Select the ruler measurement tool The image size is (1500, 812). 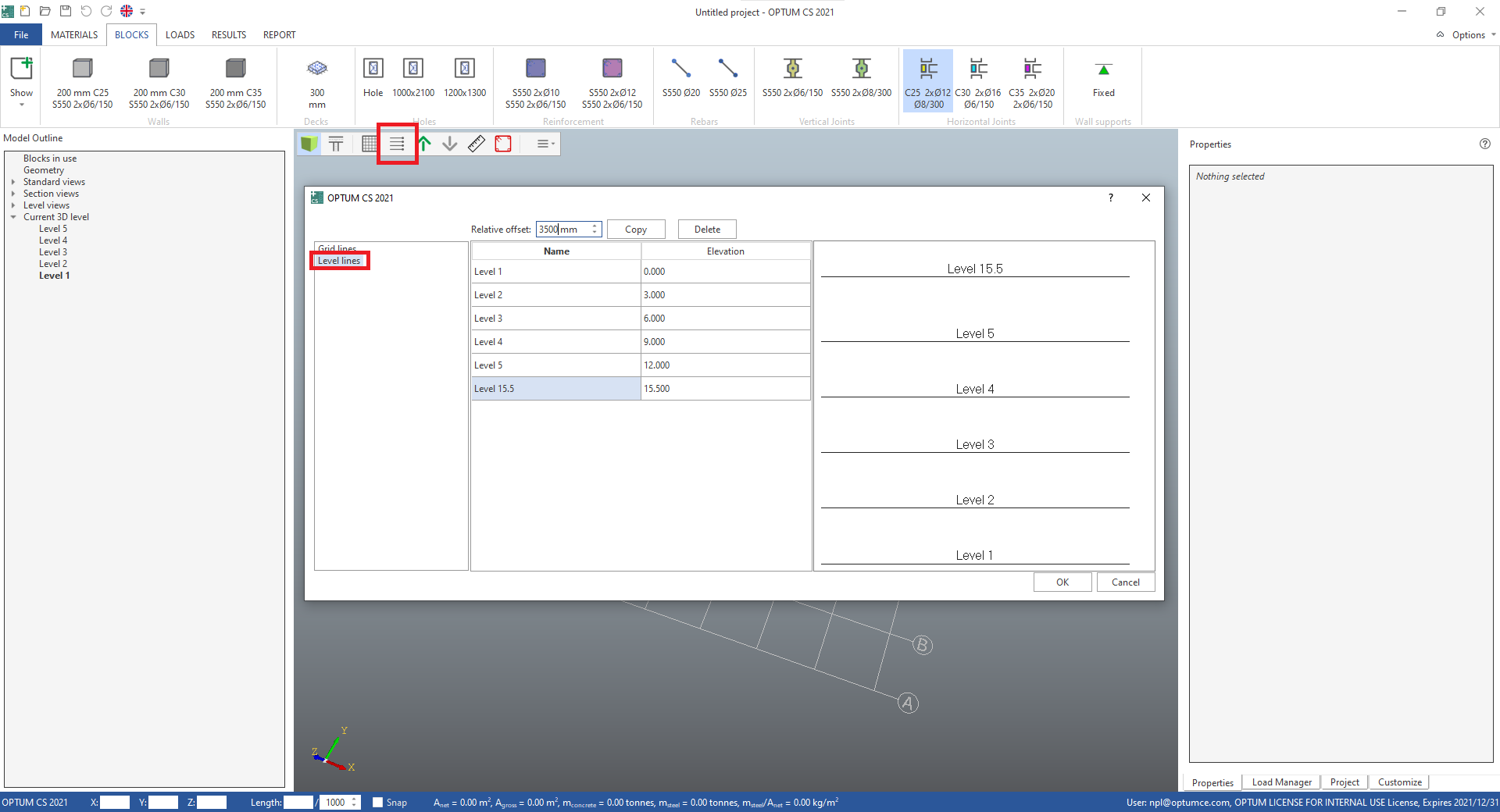(x=476, y=144)
